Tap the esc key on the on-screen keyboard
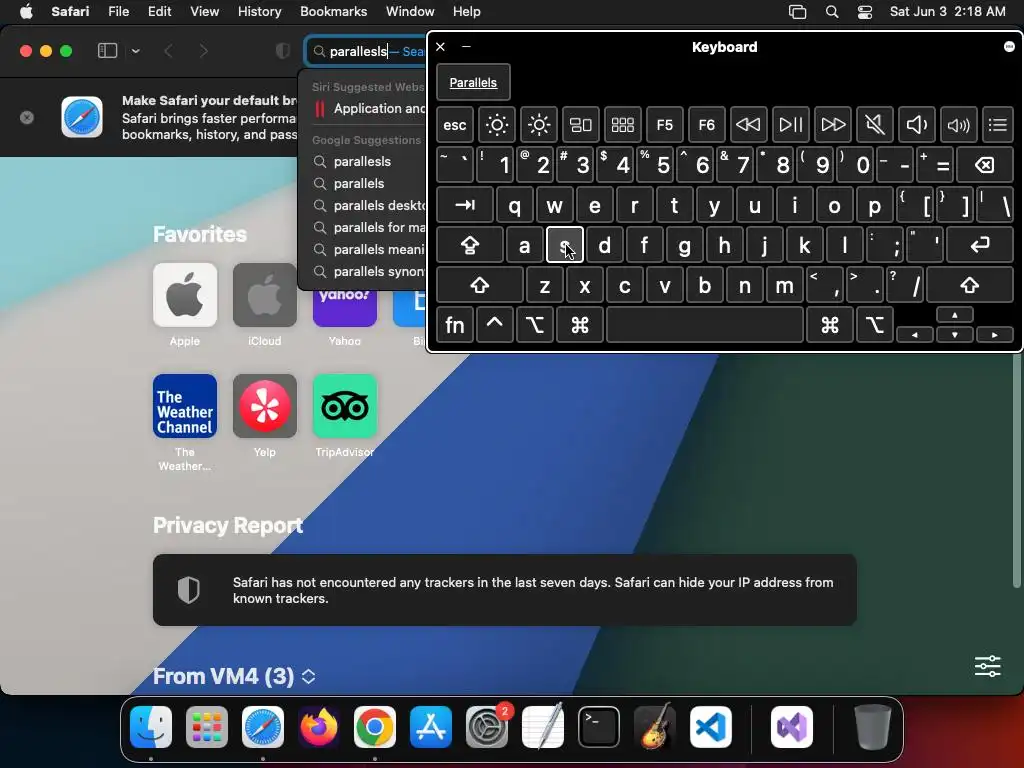 pos(455,125)
